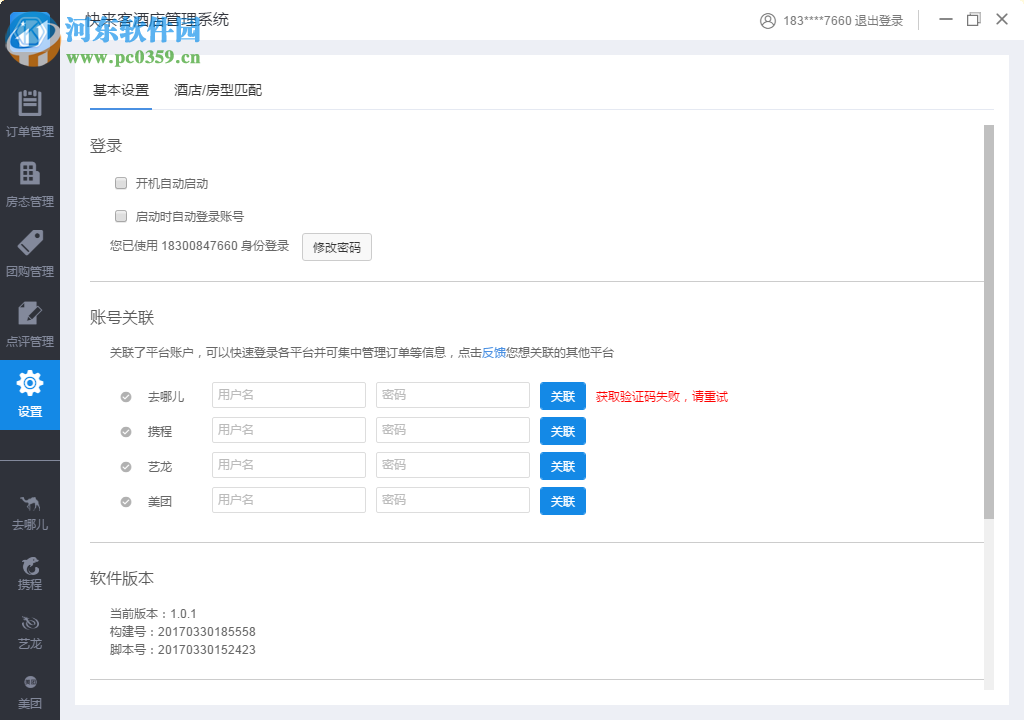The width and height of the screenshot is (1024, 720).
Task: Open the 美团 Meituan platform panel
Action: coord(30,693)
